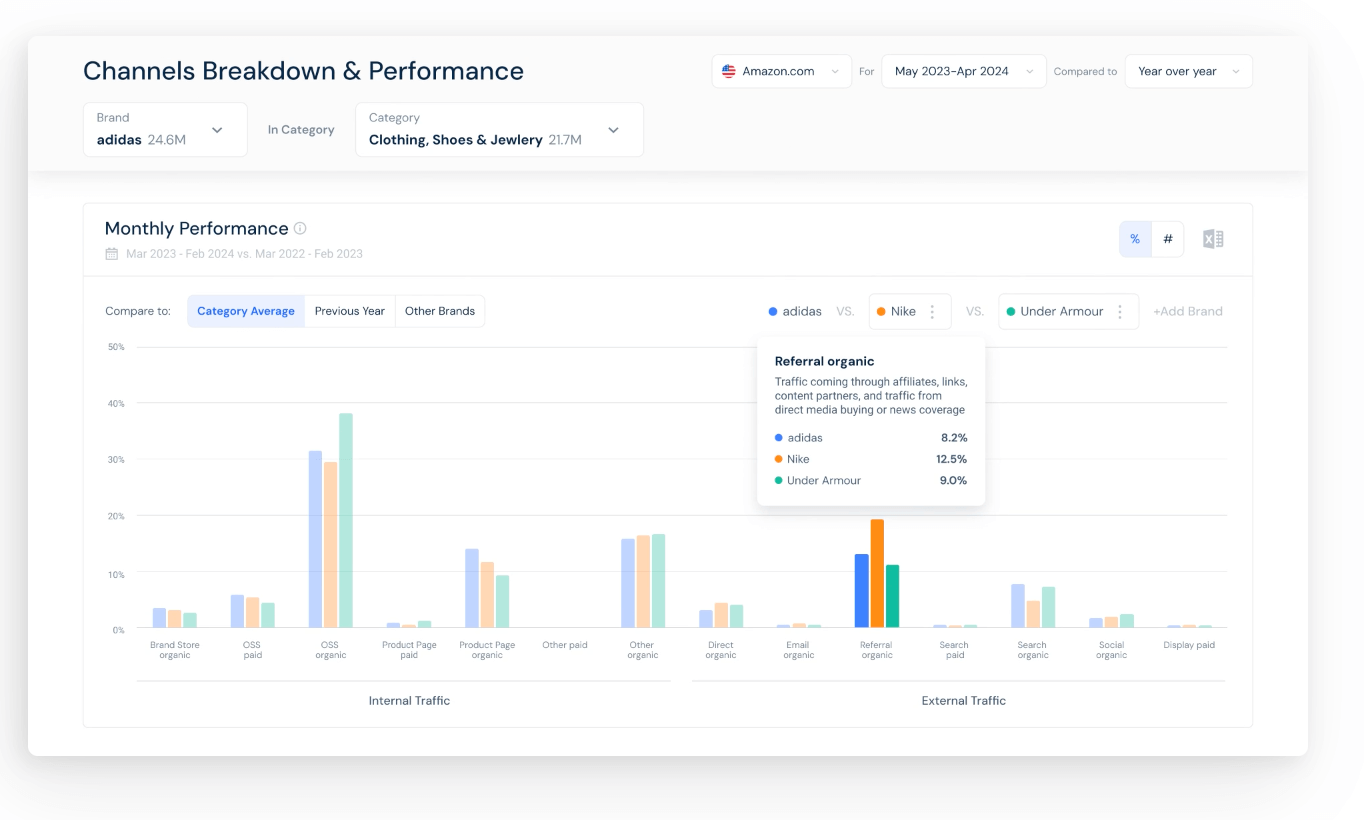Open the Year over year comparison dropdown
The image size is (1364, 820).
pos(1188,70)
